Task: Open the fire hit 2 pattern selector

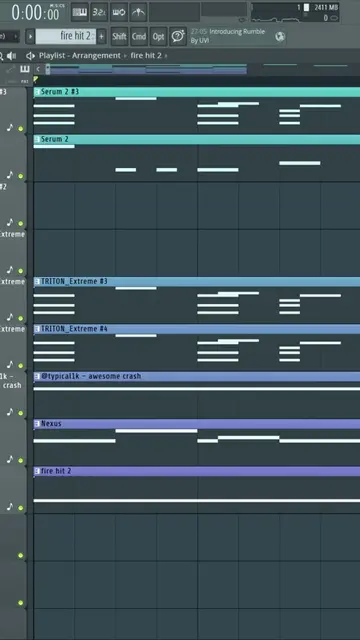Action: (65, 36)
